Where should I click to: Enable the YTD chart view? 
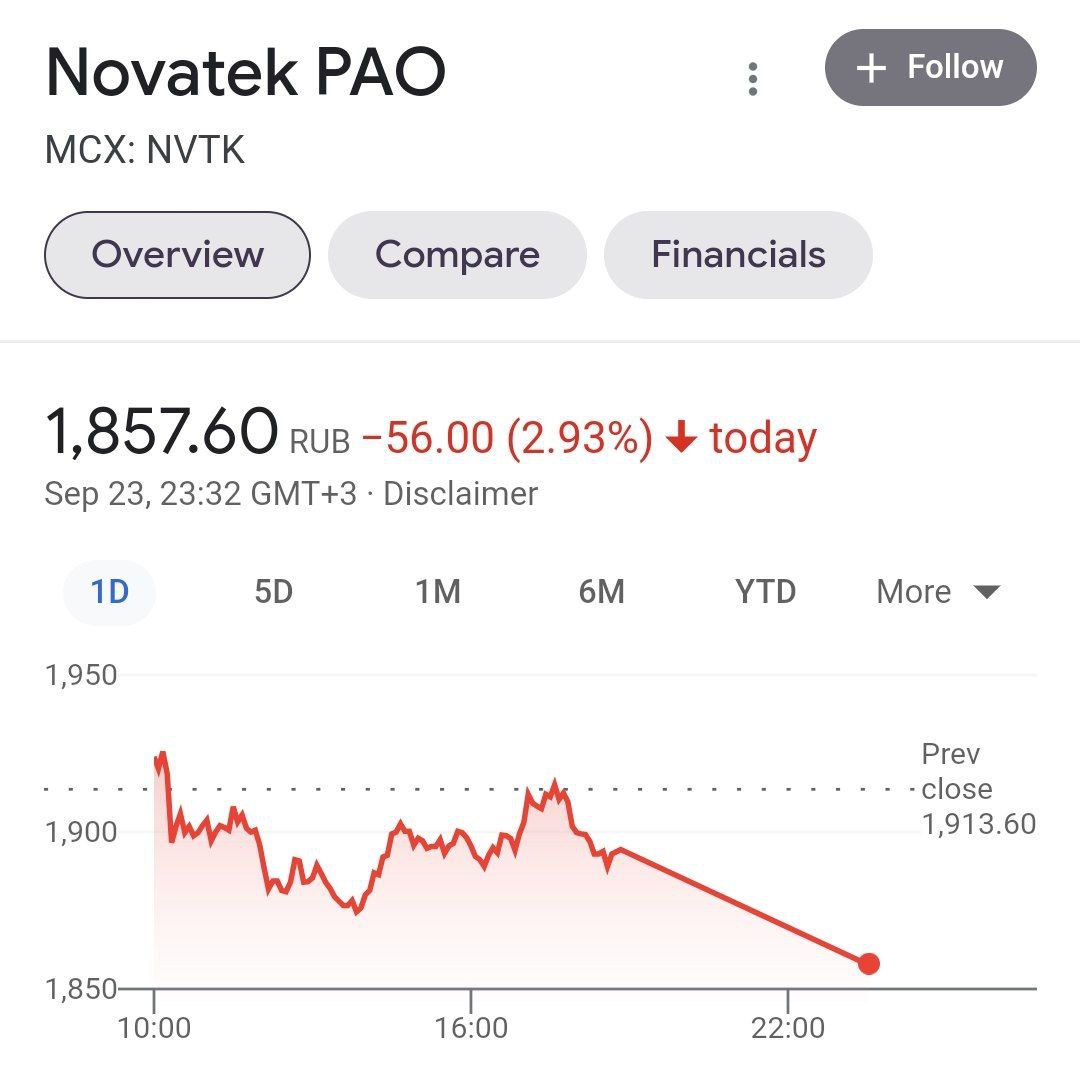[765, 591]
